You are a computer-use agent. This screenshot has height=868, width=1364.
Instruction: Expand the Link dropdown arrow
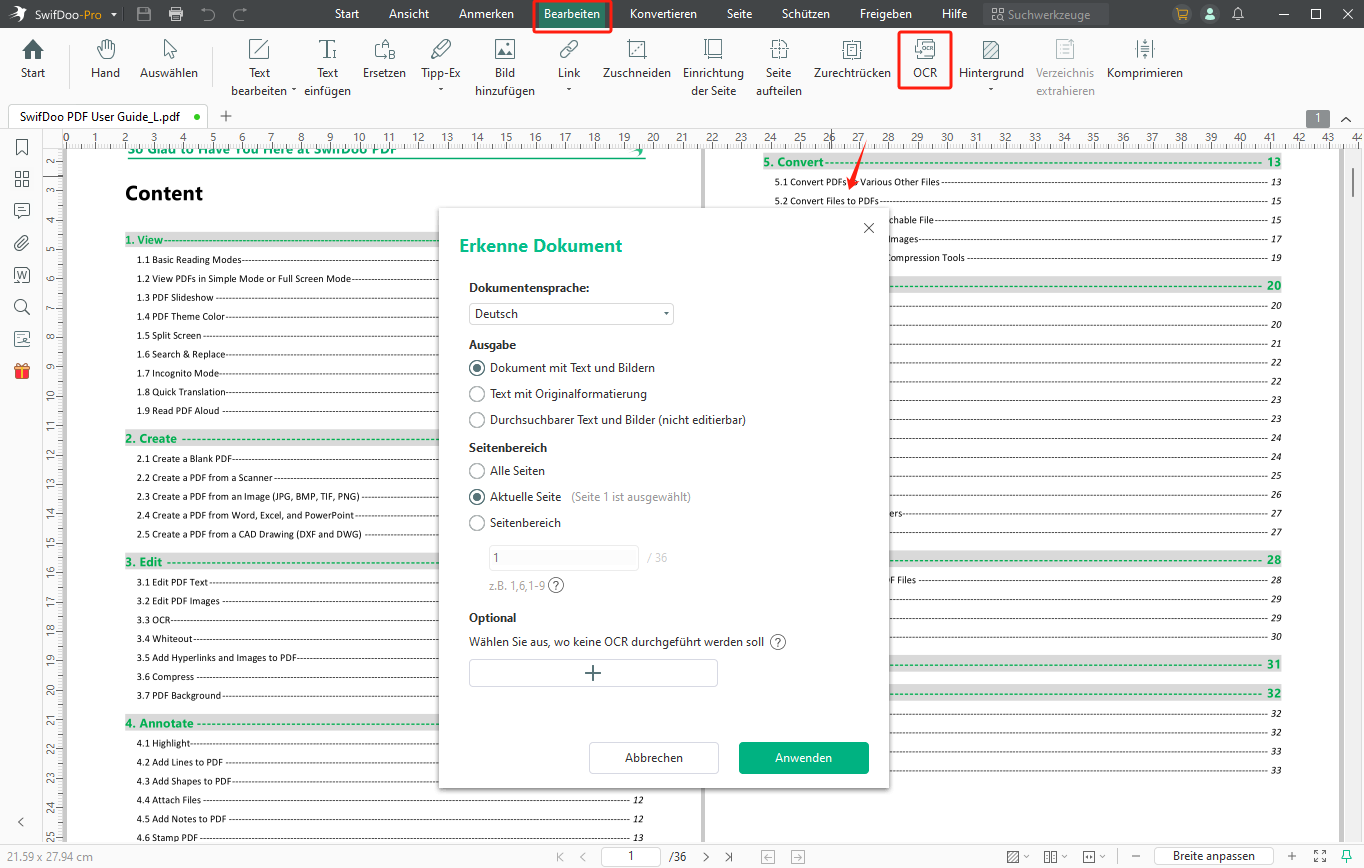point(569,91)
